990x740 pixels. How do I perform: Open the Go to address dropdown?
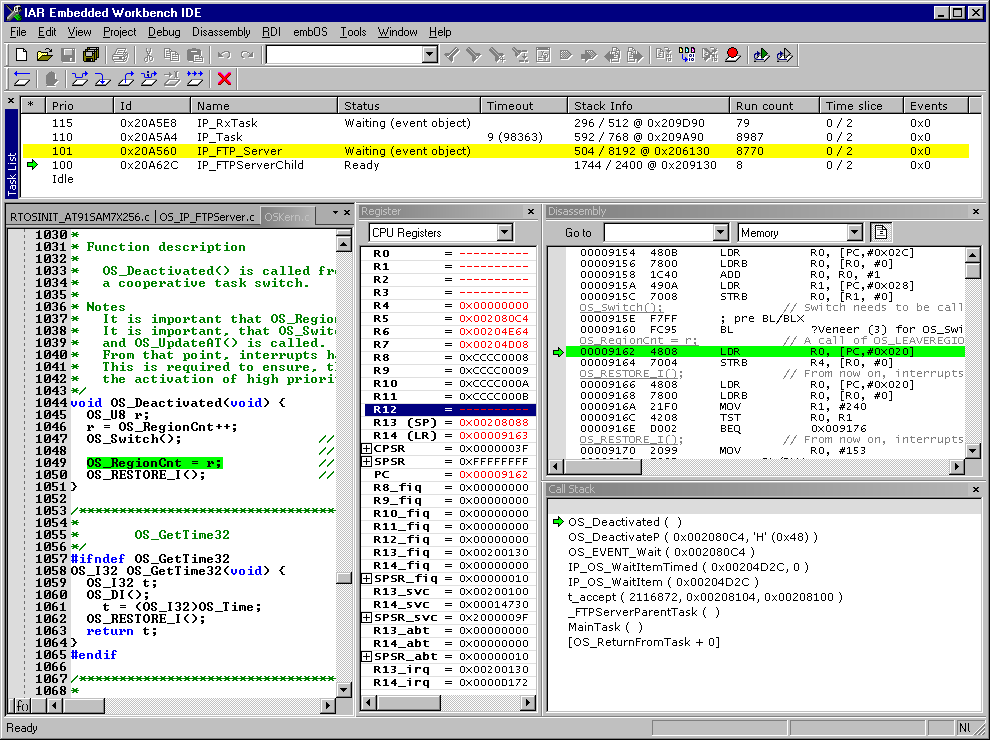coord(721,232)
